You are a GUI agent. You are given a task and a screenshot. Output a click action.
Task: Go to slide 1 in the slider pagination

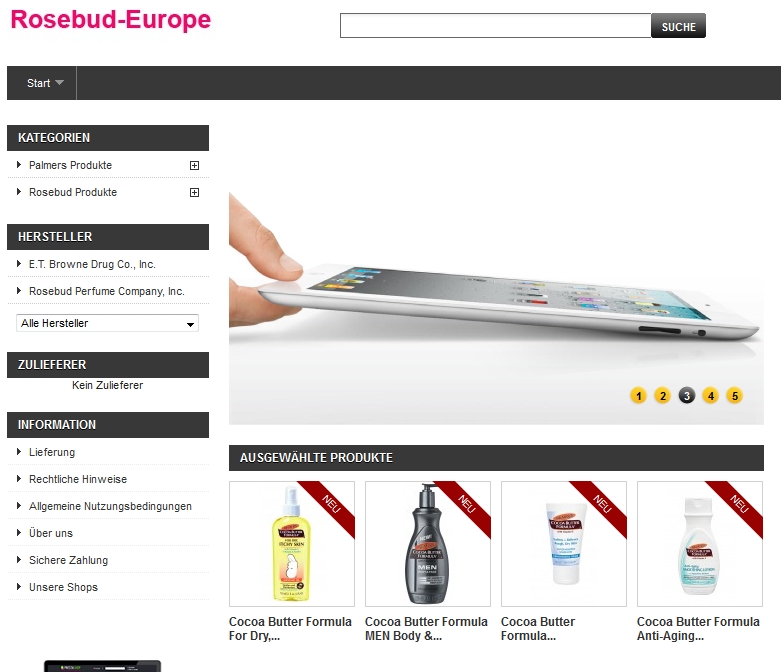(x=639, y=396)
